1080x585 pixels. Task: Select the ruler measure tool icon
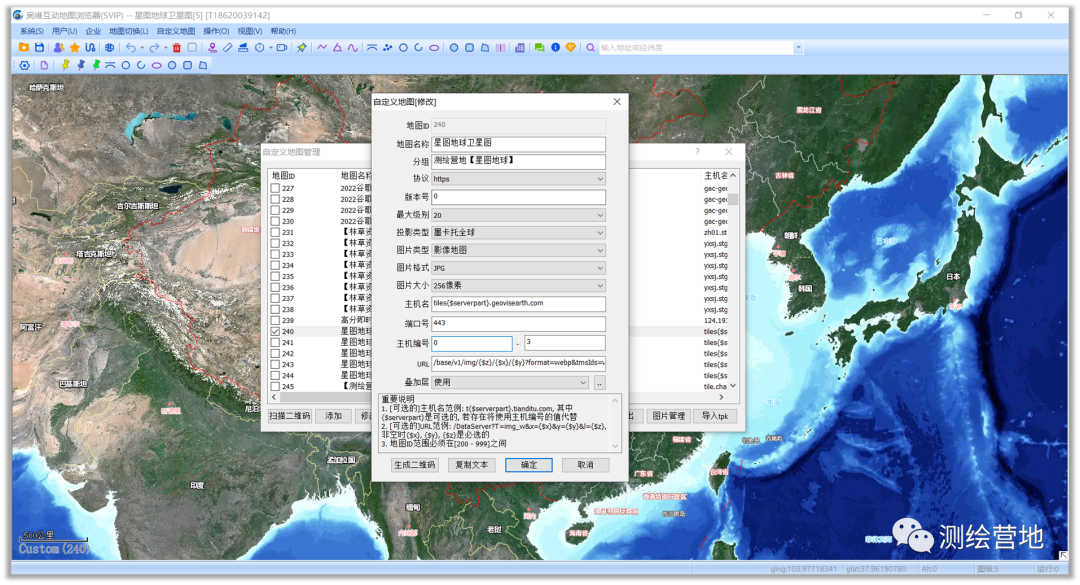tap(227, 48)
